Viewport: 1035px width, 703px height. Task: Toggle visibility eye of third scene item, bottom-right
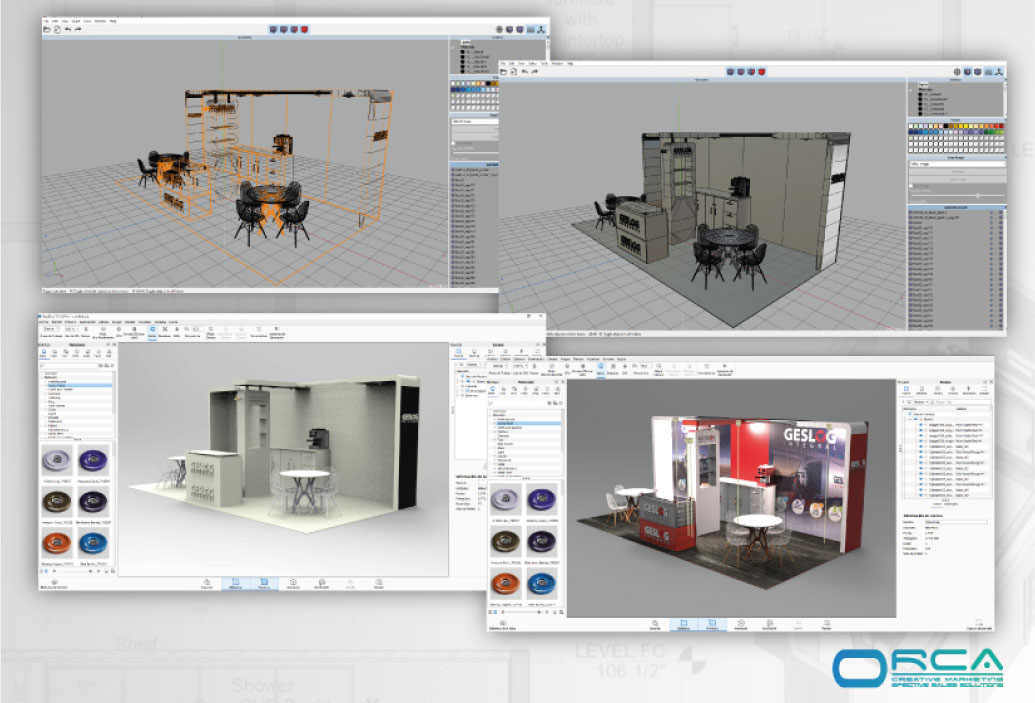click(x=922, y=436)
